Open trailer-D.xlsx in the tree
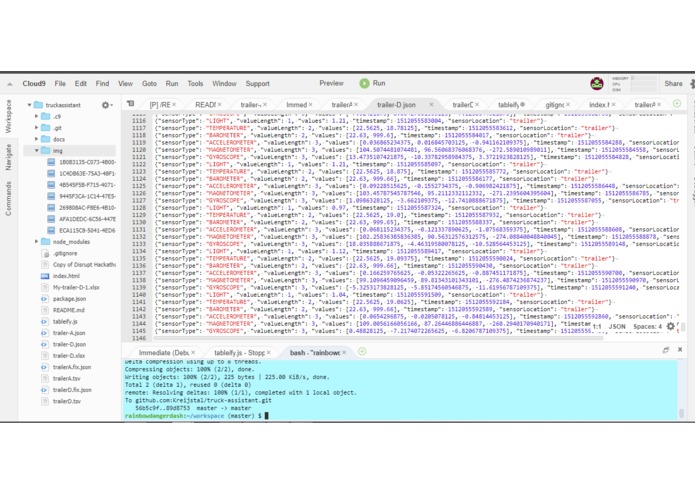 (x=69, y=356)
